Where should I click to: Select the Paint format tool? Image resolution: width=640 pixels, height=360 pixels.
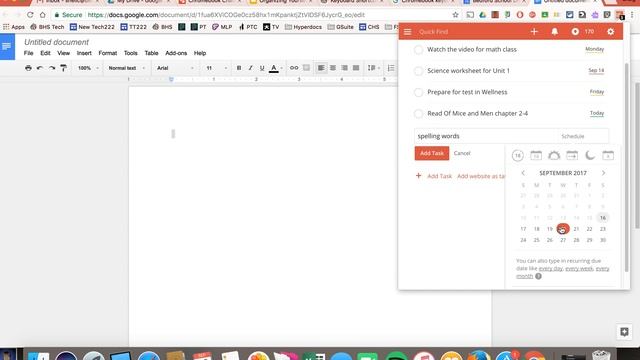[63, 68]
